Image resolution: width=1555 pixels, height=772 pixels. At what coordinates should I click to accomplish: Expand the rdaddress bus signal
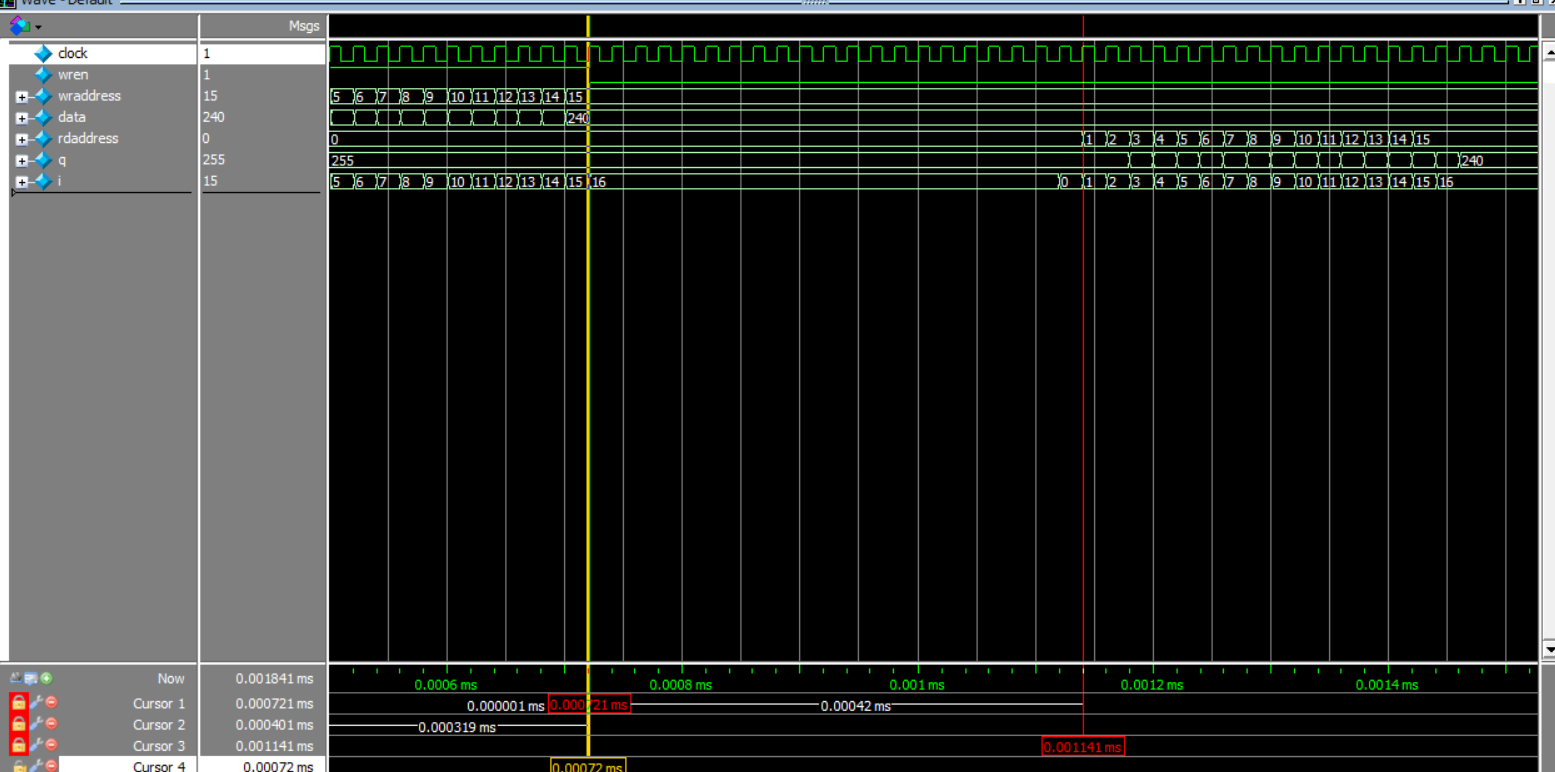point(22,139)
